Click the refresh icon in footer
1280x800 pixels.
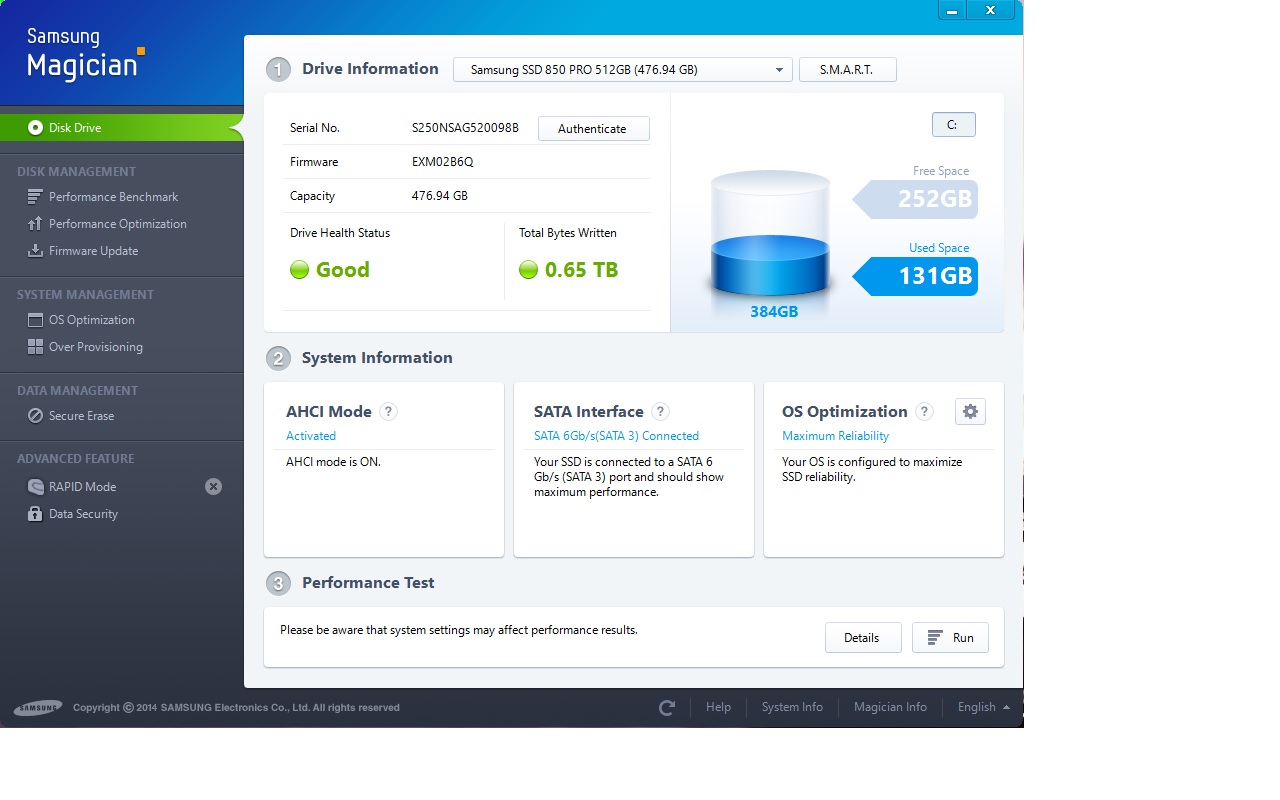pos(667,708)
